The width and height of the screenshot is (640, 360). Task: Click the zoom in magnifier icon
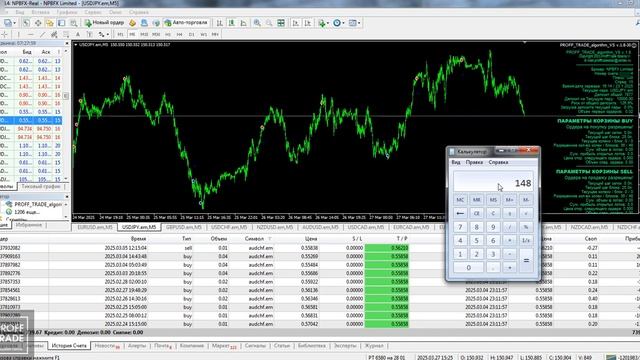coord(257,23)
